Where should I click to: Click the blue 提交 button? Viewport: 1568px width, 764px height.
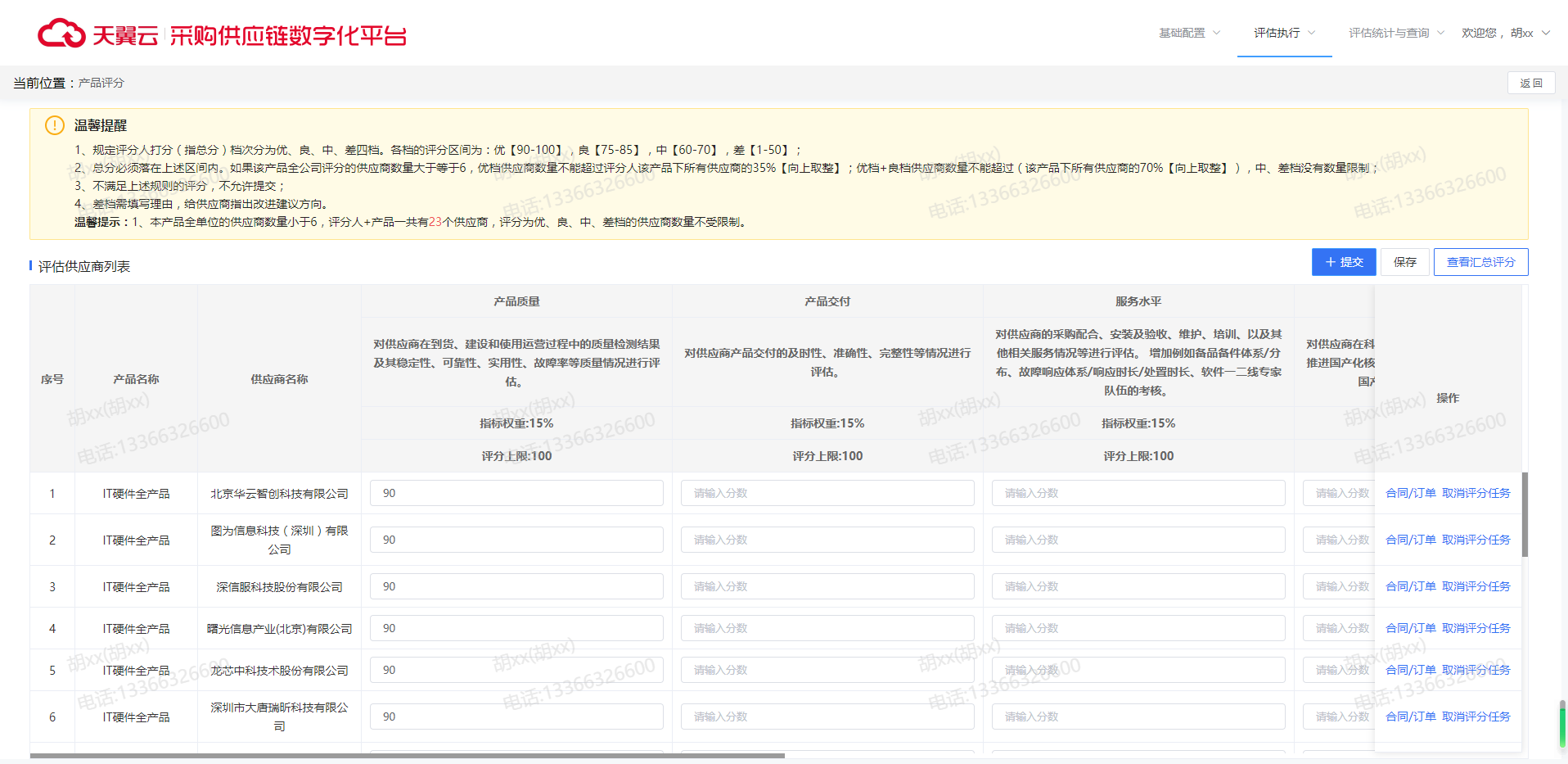(x=1344, y=262)
